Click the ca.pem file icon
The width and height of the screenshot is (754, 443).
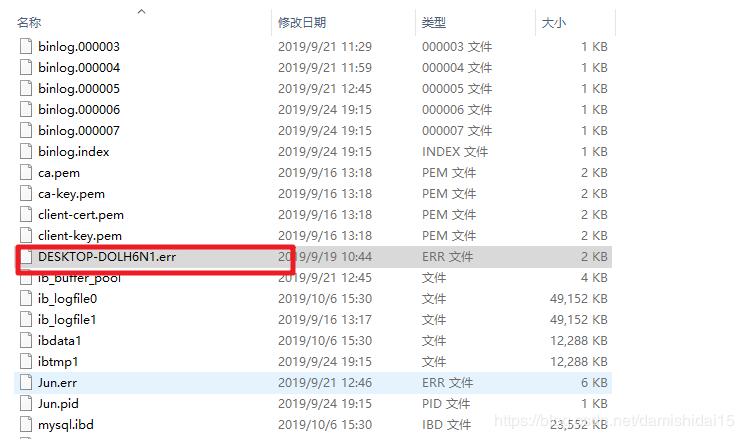click(x=27, y=173)
